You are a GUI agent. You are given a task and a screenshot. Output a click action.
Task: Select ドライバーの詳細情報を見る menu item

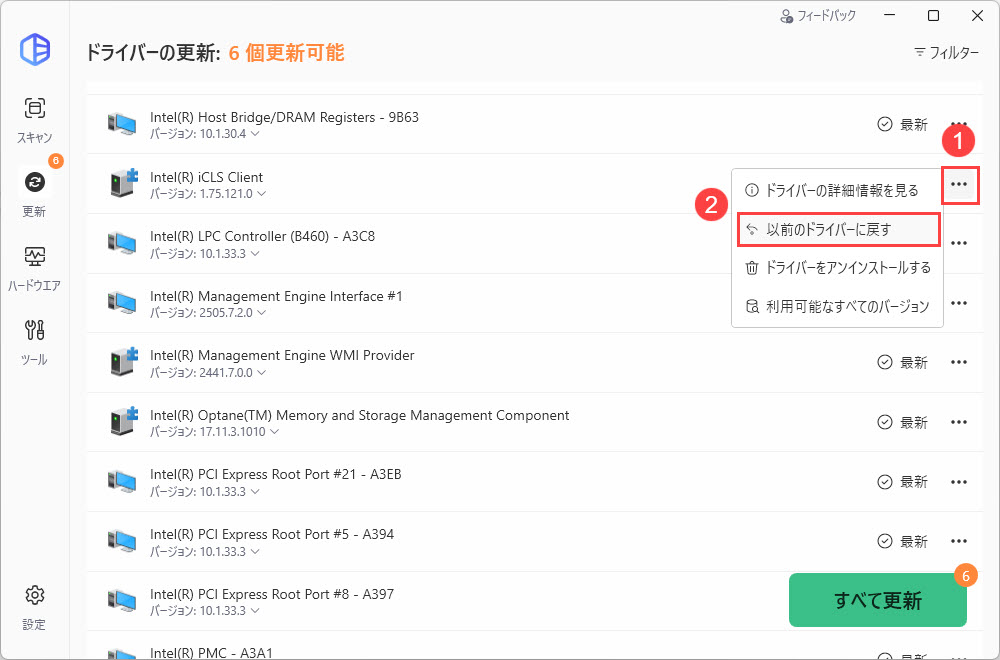pyautogui.click(x=837, y=190)
